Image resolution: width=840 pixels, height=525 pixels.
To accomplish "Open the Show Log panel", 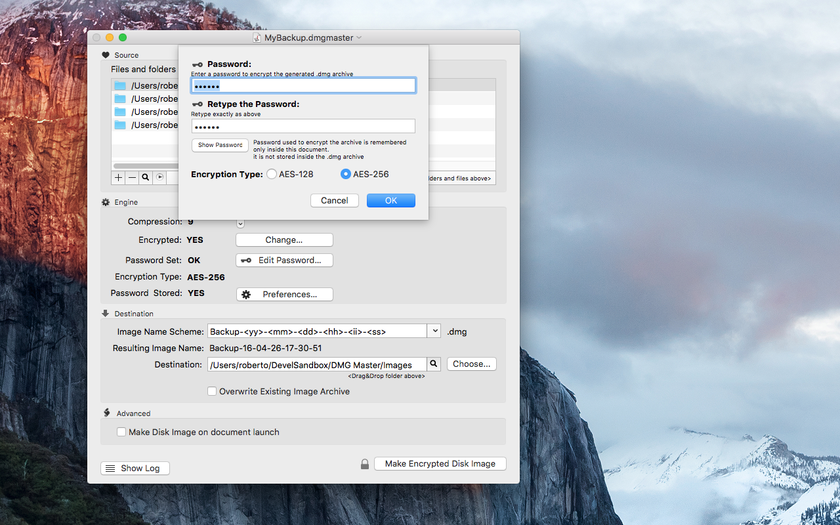I will click(x=135, y=468).
